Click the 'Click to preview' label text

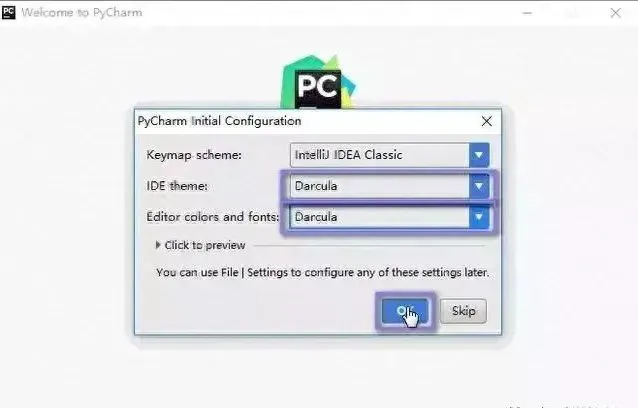click(205, 245)
